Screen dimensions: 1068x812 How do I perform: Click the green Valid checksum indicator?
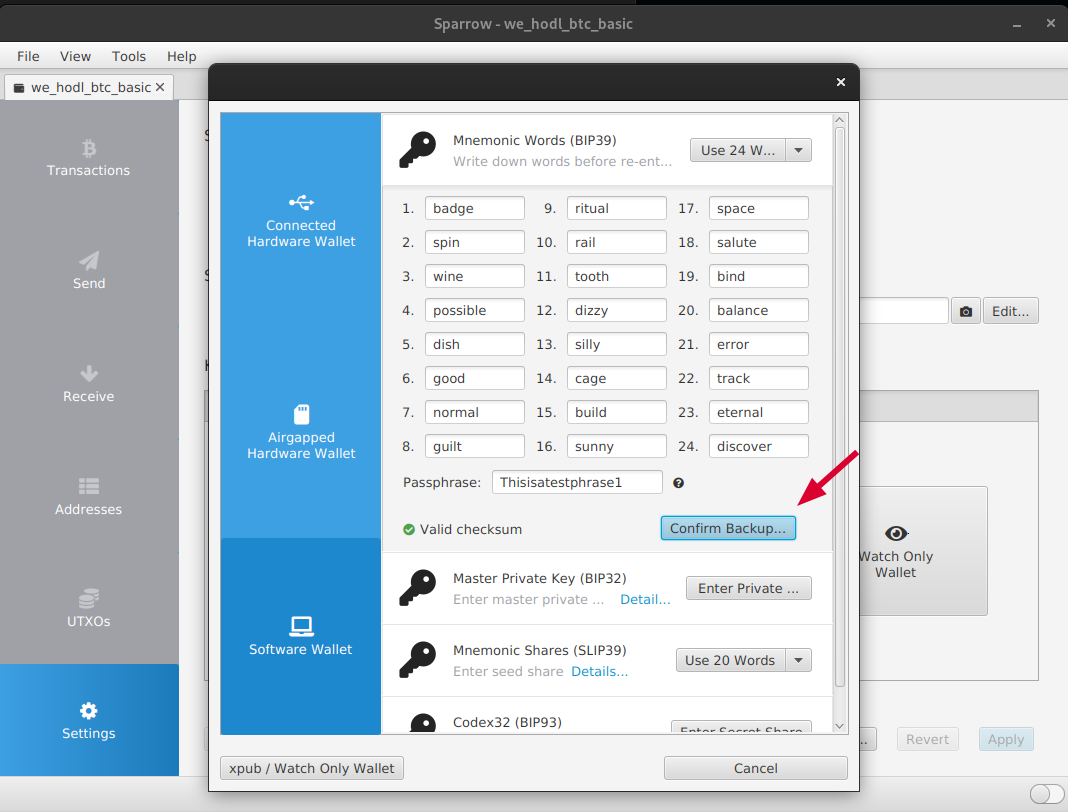(x=409, y=529)
